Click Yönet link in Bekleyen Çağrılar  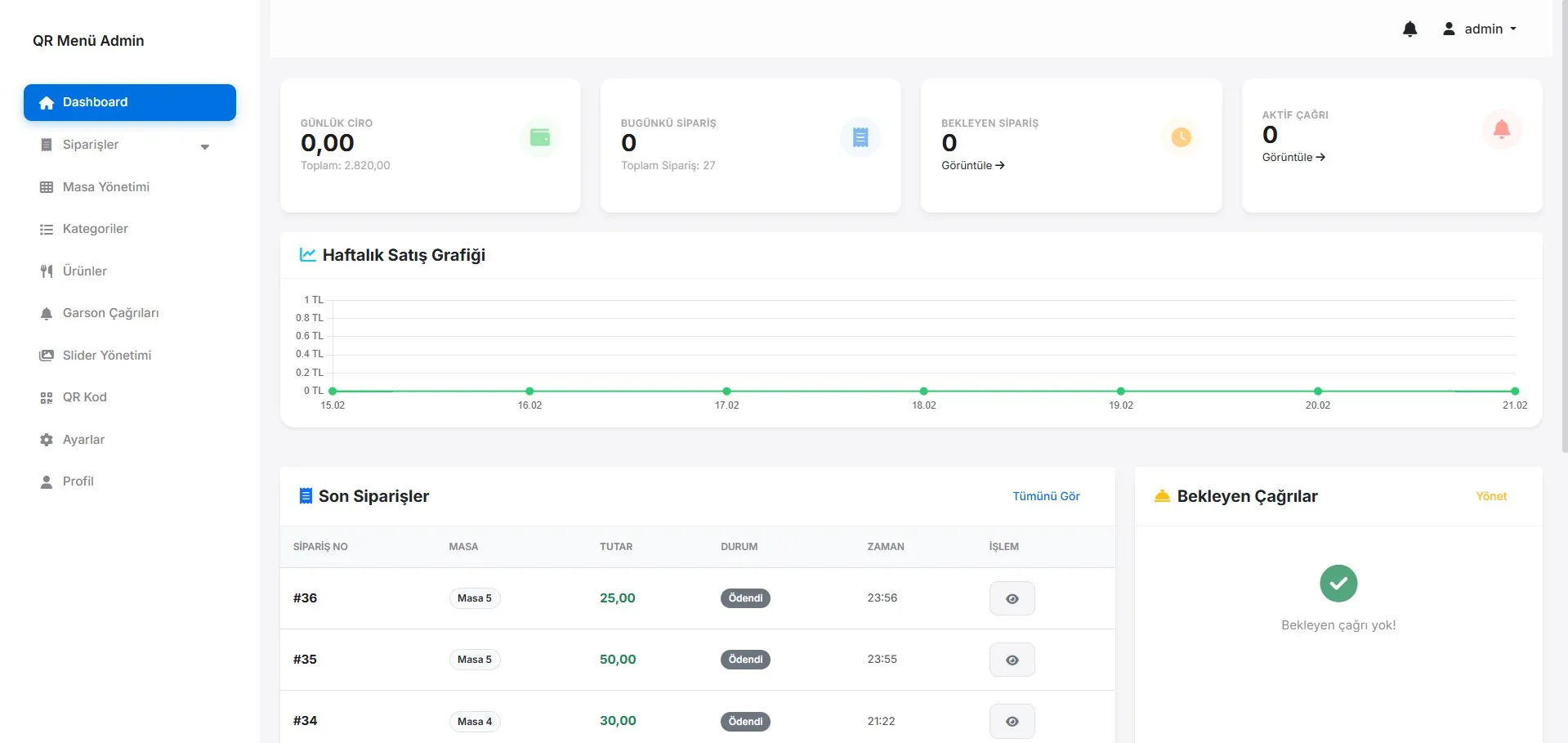point(1491,496)
